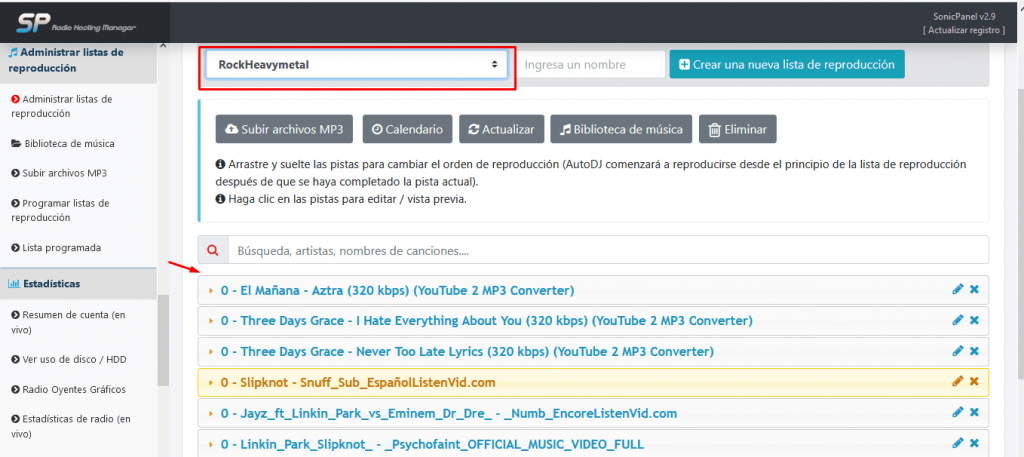Edit the Psychofaint track pencil icon
Viewport: 1024px width, 457px height.
coord(958,443)
